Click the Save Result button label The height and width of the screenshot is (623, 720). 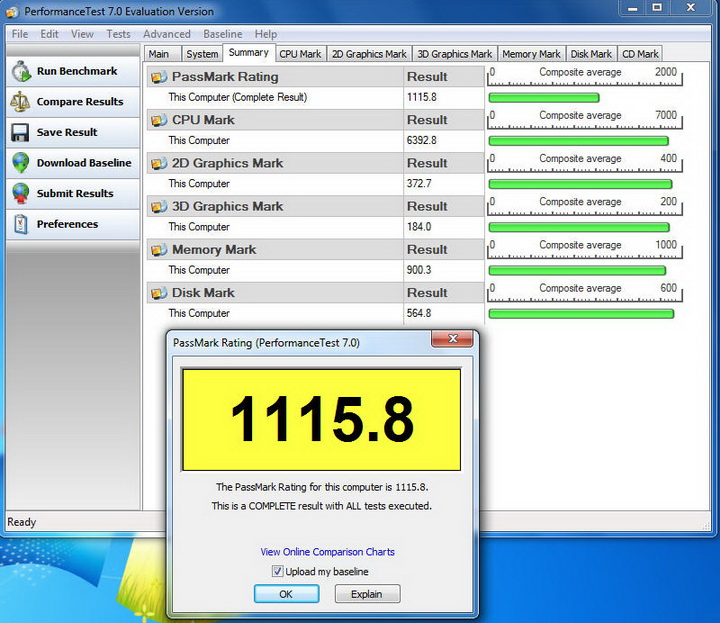[67, 132]
